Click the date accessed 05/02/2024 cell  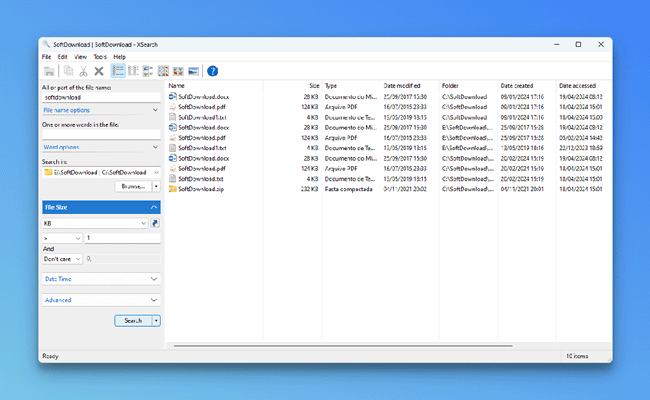(x=580, y=138)
